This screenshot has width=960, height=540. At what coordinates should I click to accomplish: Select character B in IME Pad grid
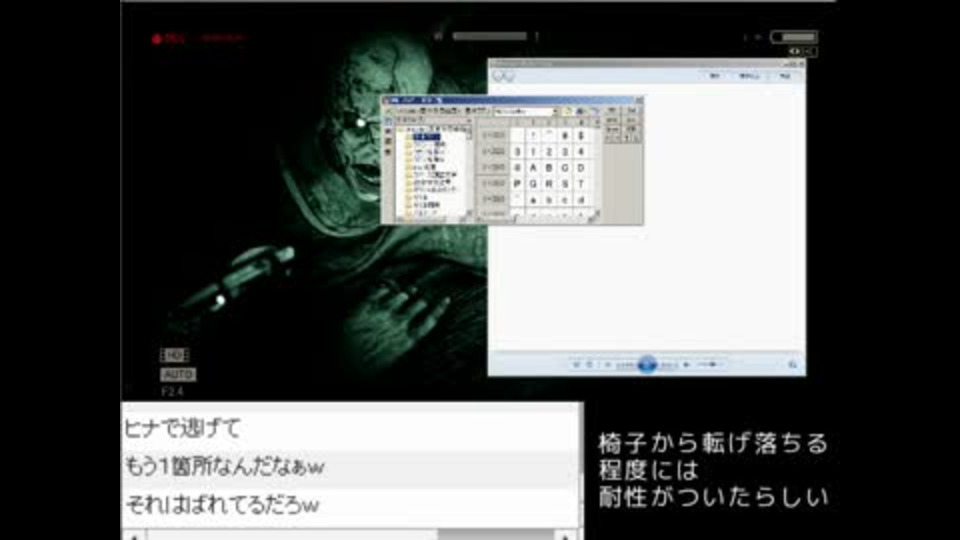[549, 168]
